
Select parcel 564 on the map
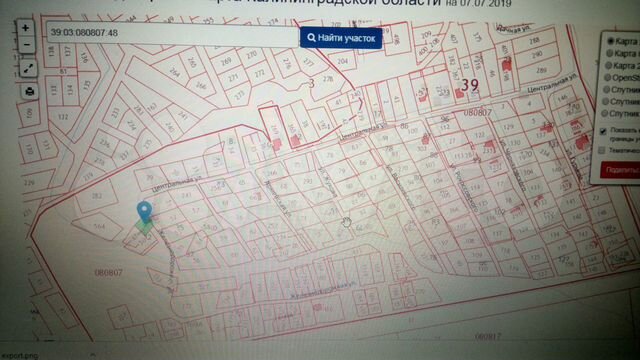coord(99,226)
